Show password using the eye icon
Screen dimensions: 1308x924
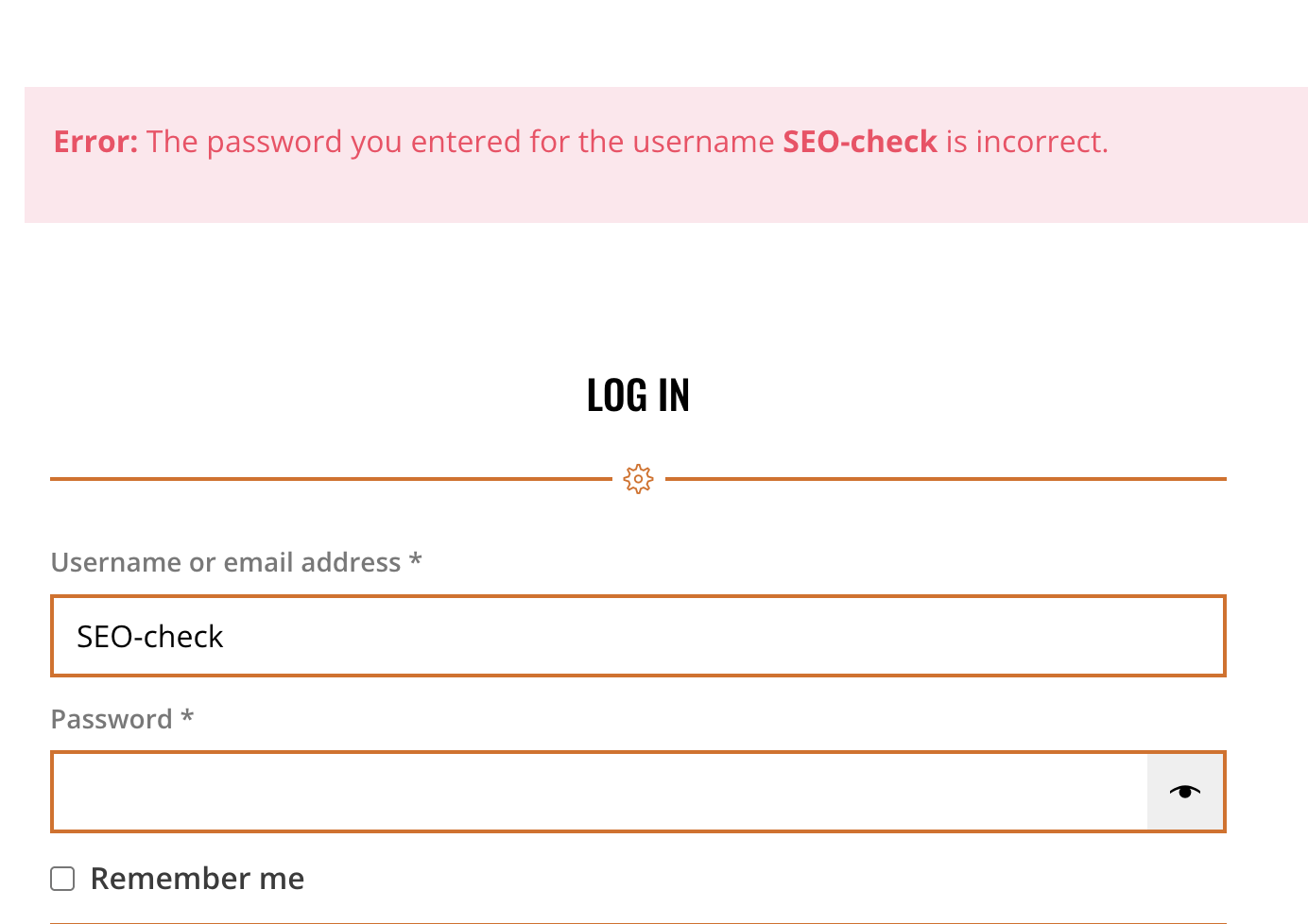click(1185, 792)
